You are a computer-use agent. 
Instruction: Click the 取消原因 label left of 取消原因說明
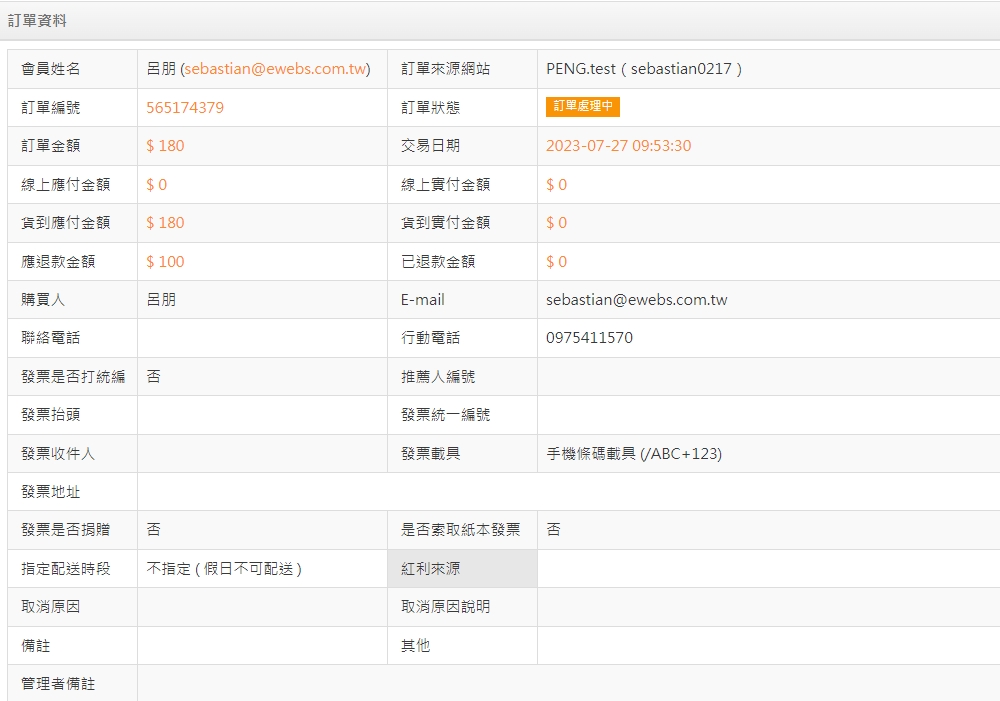tap(51, 607)
